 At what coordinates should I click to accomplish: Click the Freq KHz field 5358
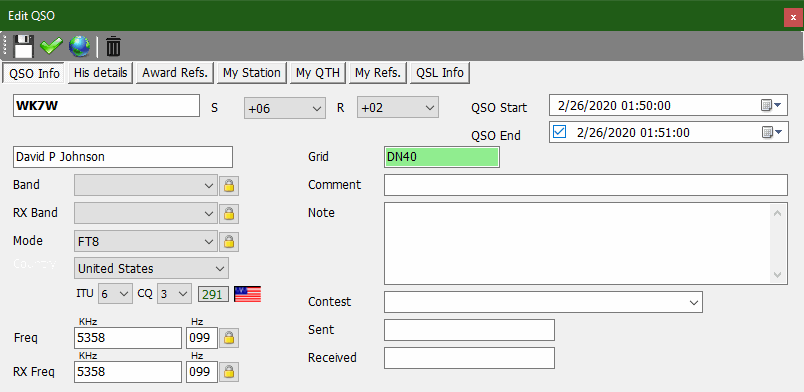tap(128, 339)
